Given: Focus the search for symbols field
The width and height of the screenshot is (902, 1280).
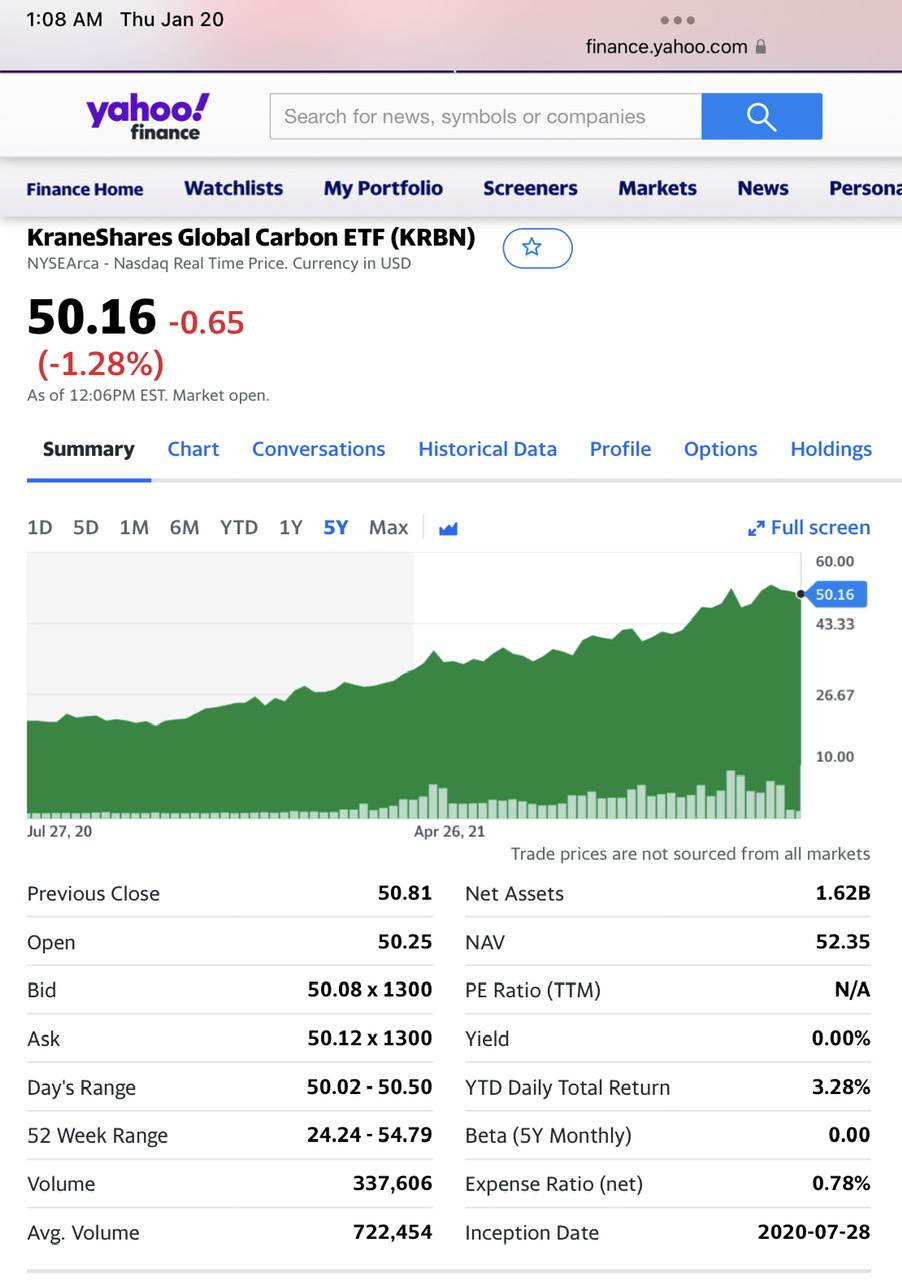Looking at the screenshot, I should (485, 117).
